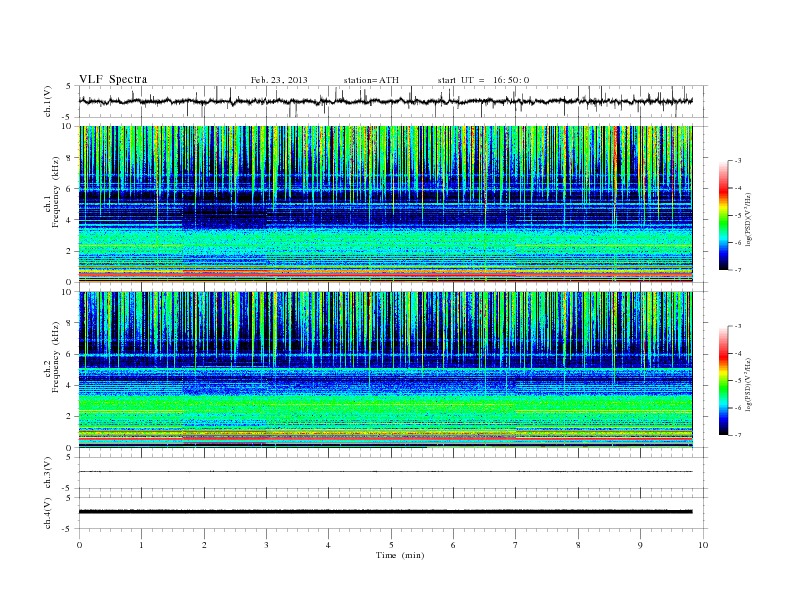This screenshot has width=792, height=612.
Task: Click the ch.1 voltage waveform trace
Action: tap(385, 101)
